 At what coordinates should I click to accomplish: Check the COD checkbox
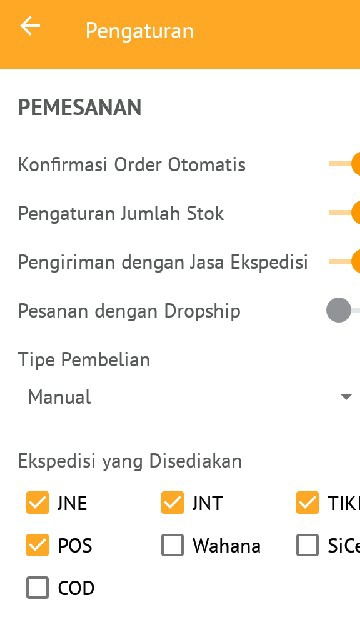(x=37, y=588)
